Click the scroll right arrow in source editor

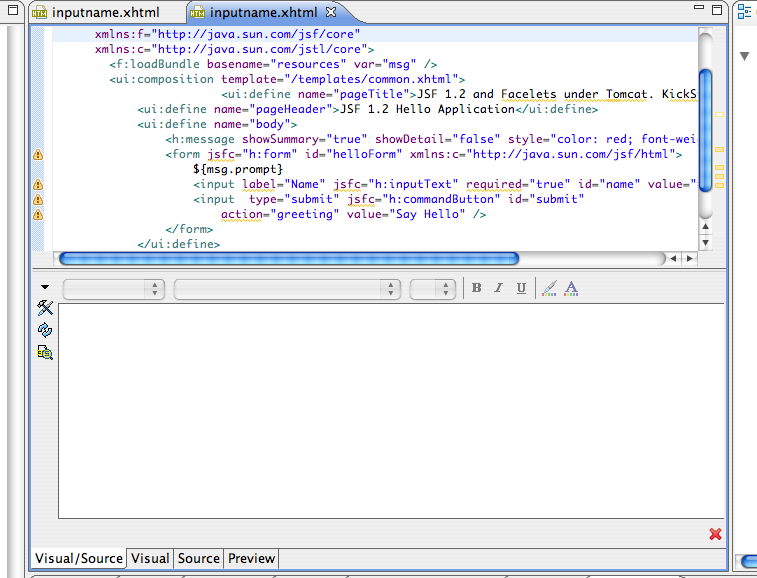[x=690, y=259]
